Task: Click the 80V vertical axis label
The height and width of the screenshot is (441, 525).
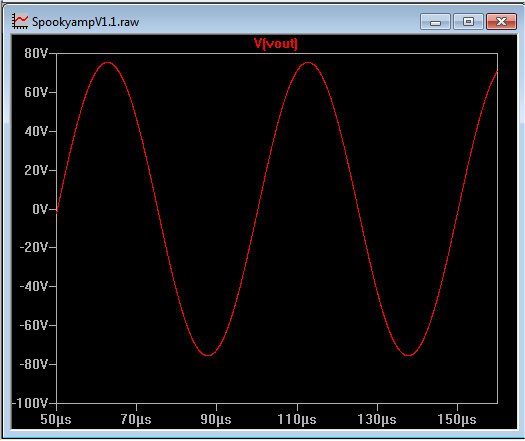Action: click(x=36, y=53)
